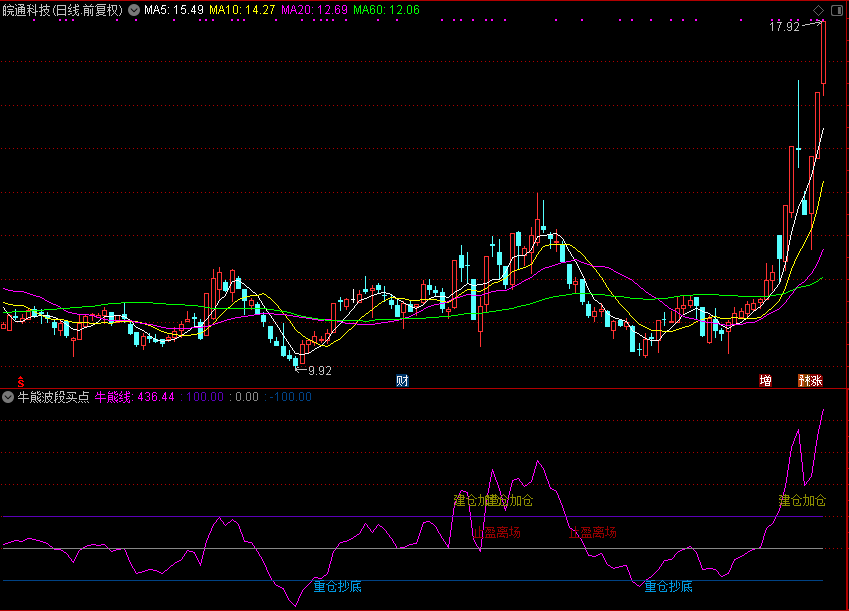This screenshot has height=611, width=849.
Task: Open the red 增 info marker
Action: point(765,381)
